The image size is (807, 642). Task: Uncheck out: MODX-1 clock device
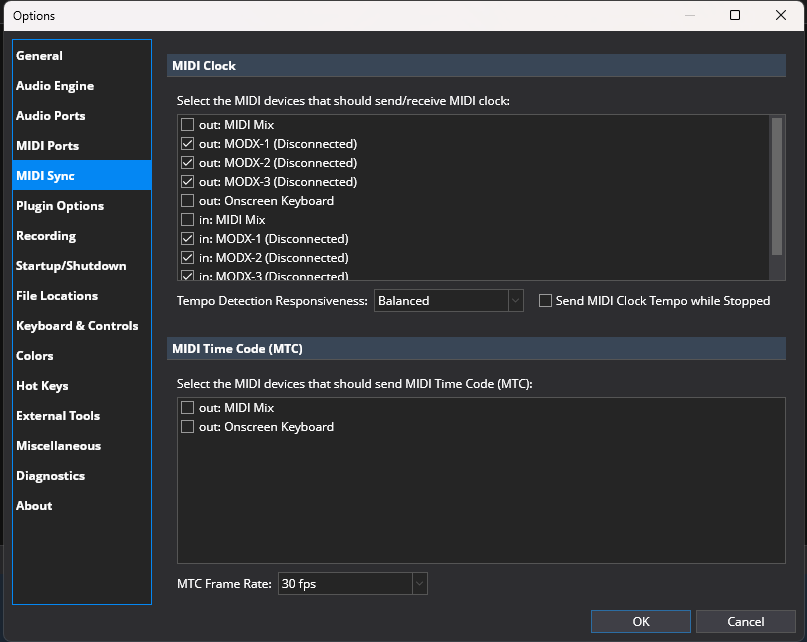pos(187,144)
